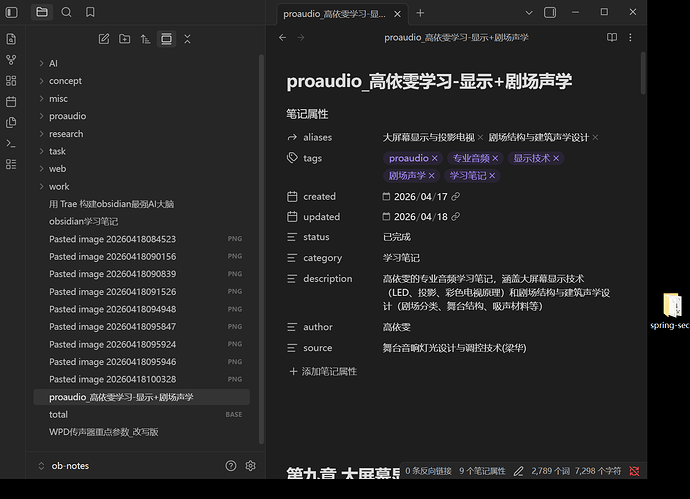
Task: Open updated date link icon
Action: coord(456,216)
